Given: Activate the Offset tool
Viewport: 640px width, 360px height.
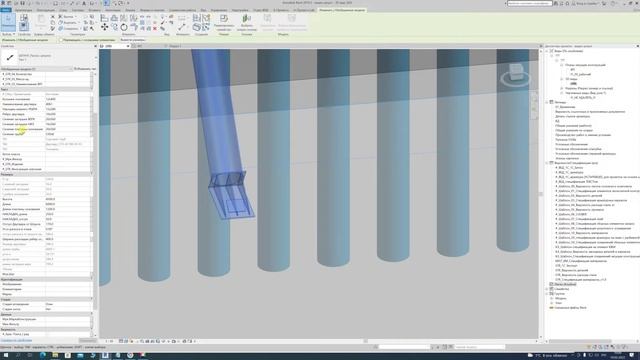Looking at the screenshot, I should 114,18.
